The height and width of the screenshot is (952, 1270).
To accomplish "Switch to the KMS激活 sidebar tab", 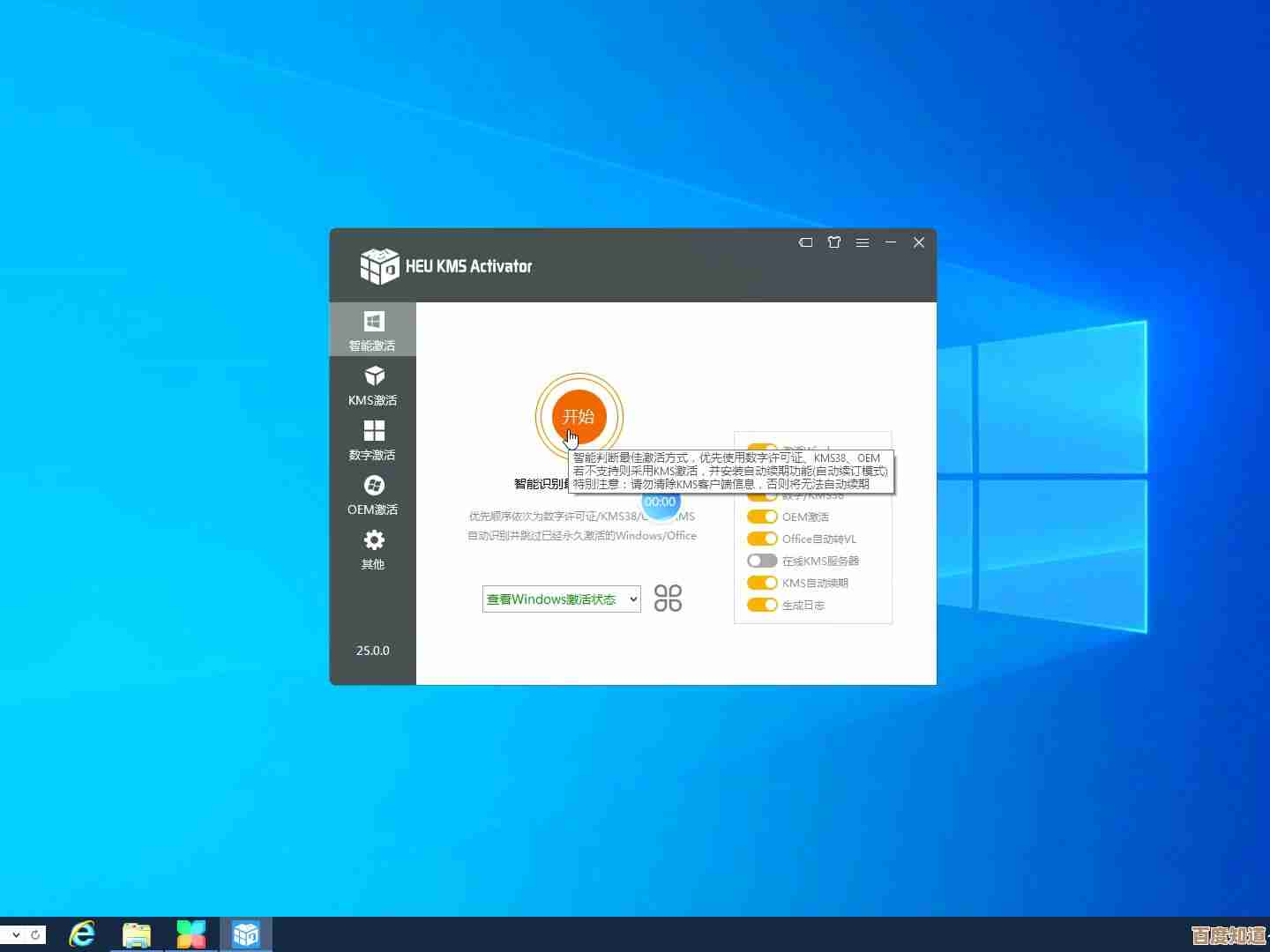I will point(373,384).
